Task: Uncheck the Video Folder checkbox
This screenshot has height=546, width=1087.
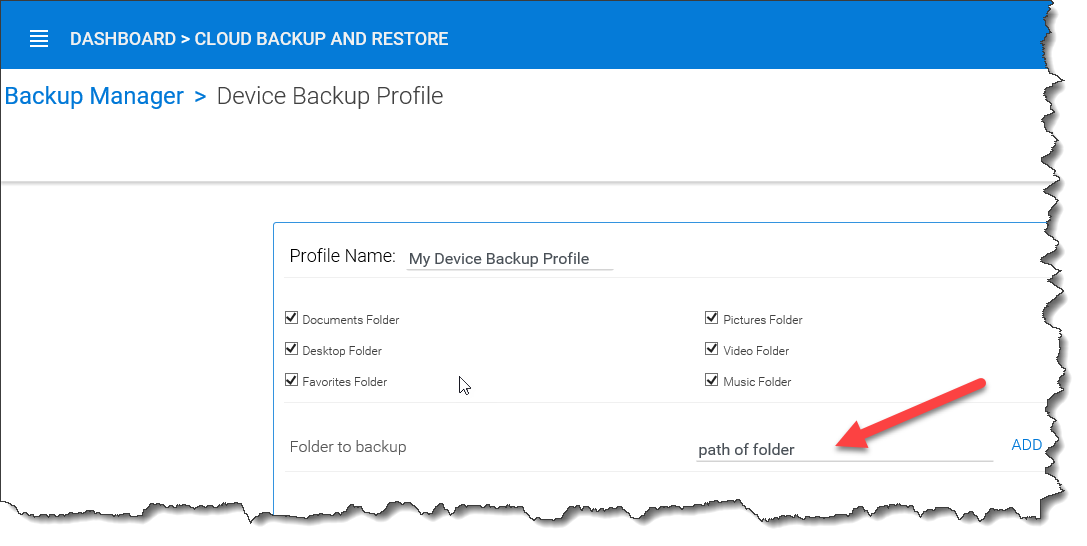Action: (711, 349)
